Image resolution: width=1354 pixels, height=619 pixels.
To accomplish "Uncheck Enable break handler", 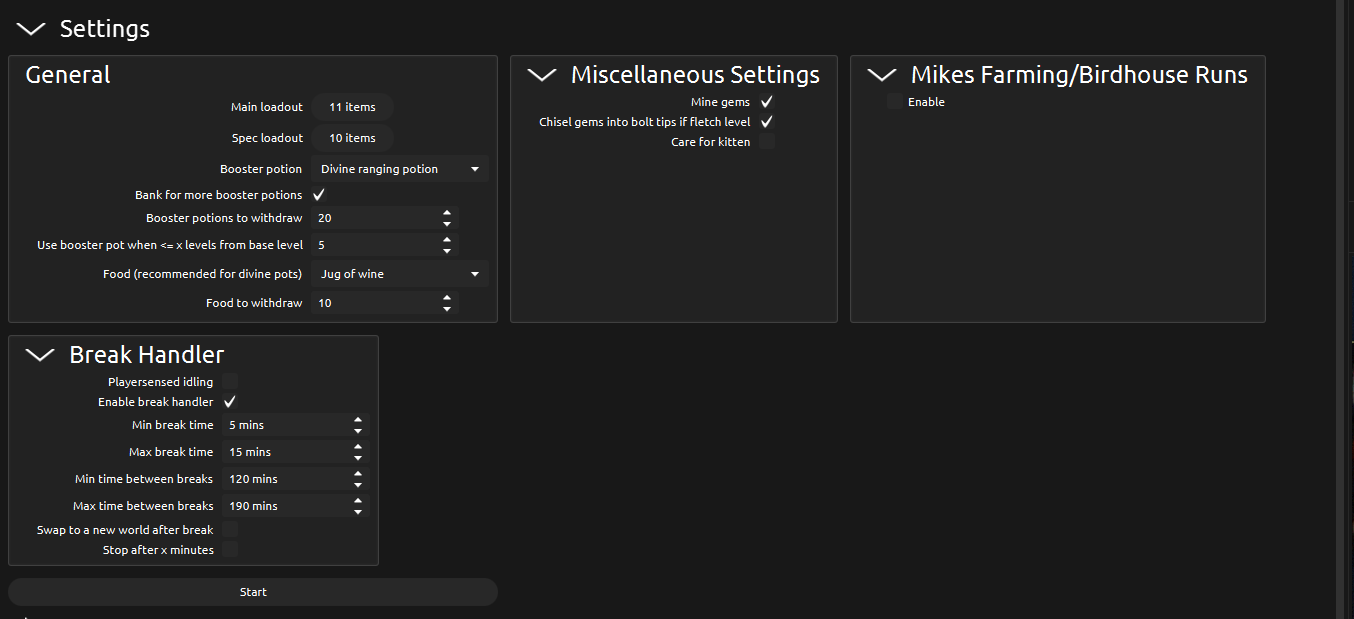I will tap(230, 402).
